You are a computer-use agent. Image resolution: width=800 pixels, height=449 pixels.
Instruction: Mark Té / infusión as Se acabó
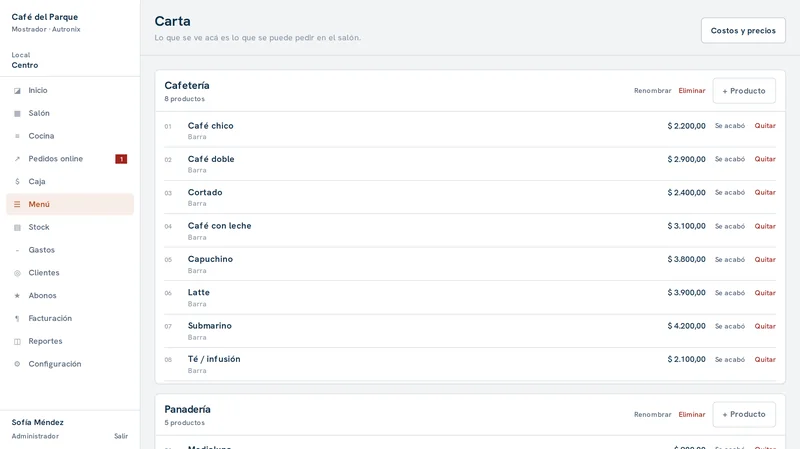coord(730,360)
